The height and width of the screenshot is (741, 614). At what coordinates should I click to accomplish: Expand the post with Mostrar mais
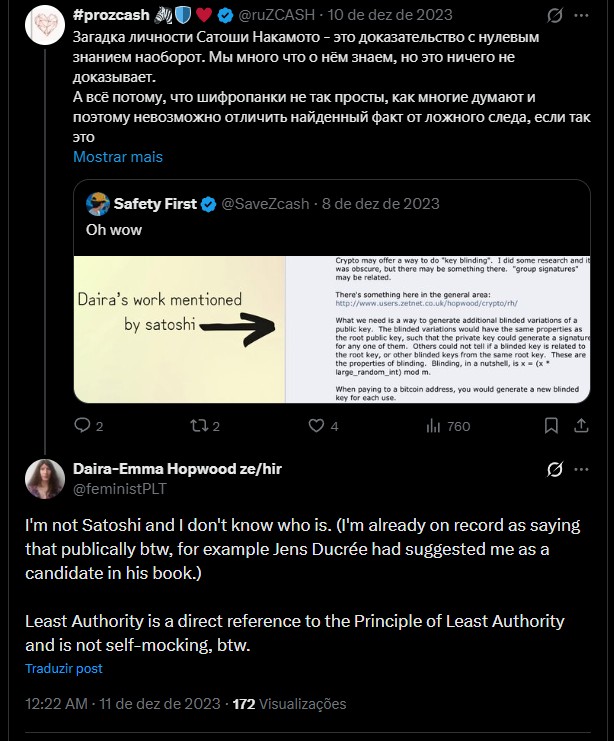point(117,157)
